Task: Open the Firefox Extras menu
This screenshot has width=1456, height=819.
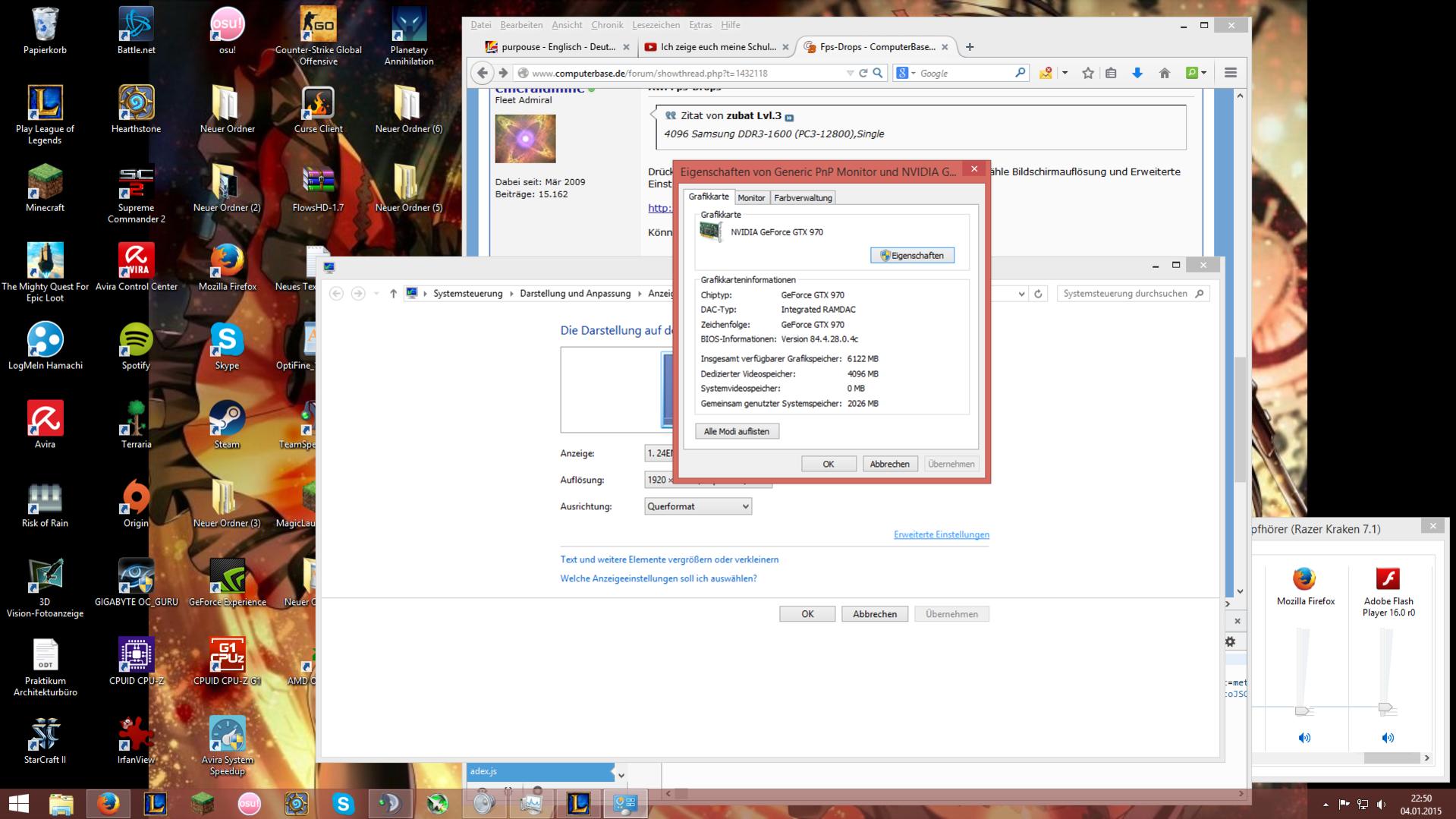Action: pos(700,25)
